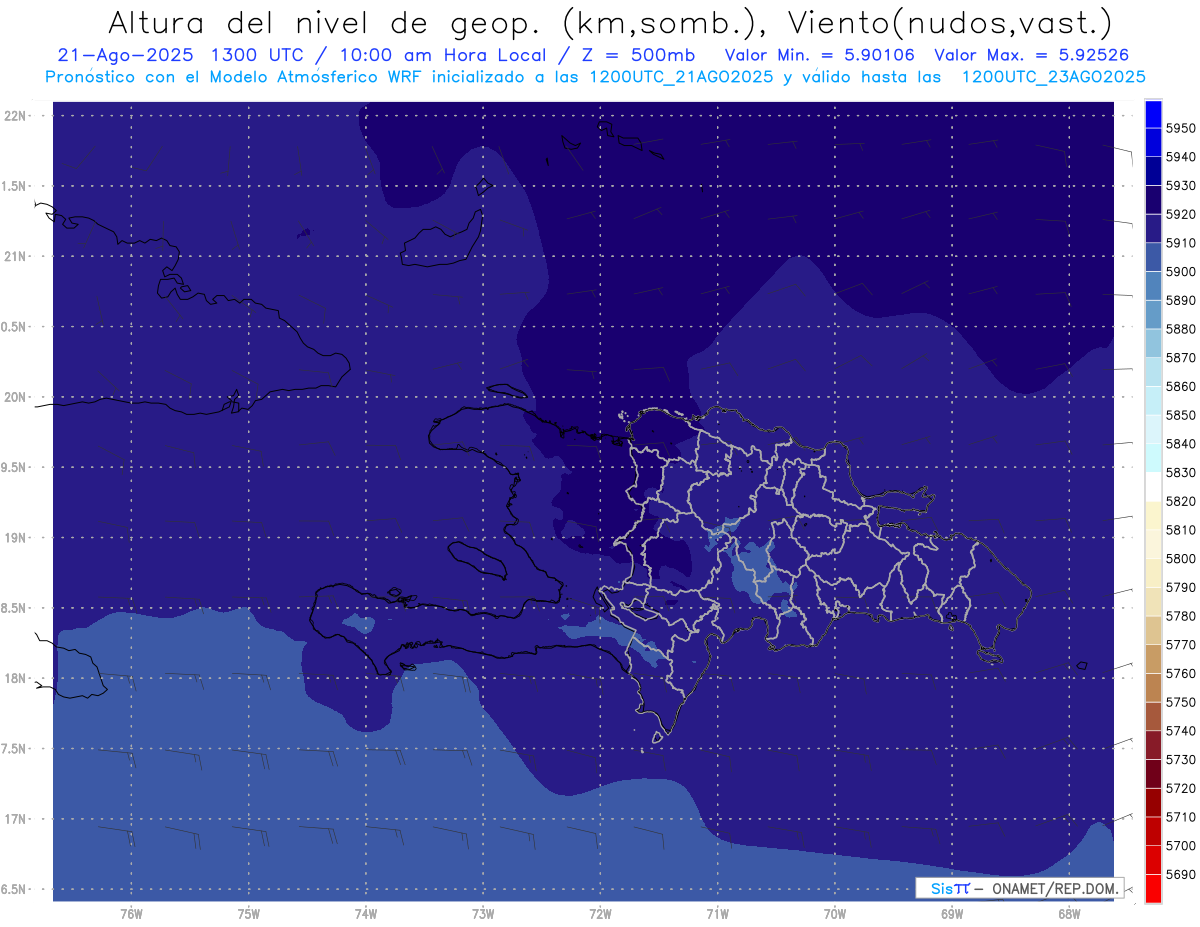1200x927 pixels.
Task: Click the '69W' longitude label
Action: pos(952,914)
